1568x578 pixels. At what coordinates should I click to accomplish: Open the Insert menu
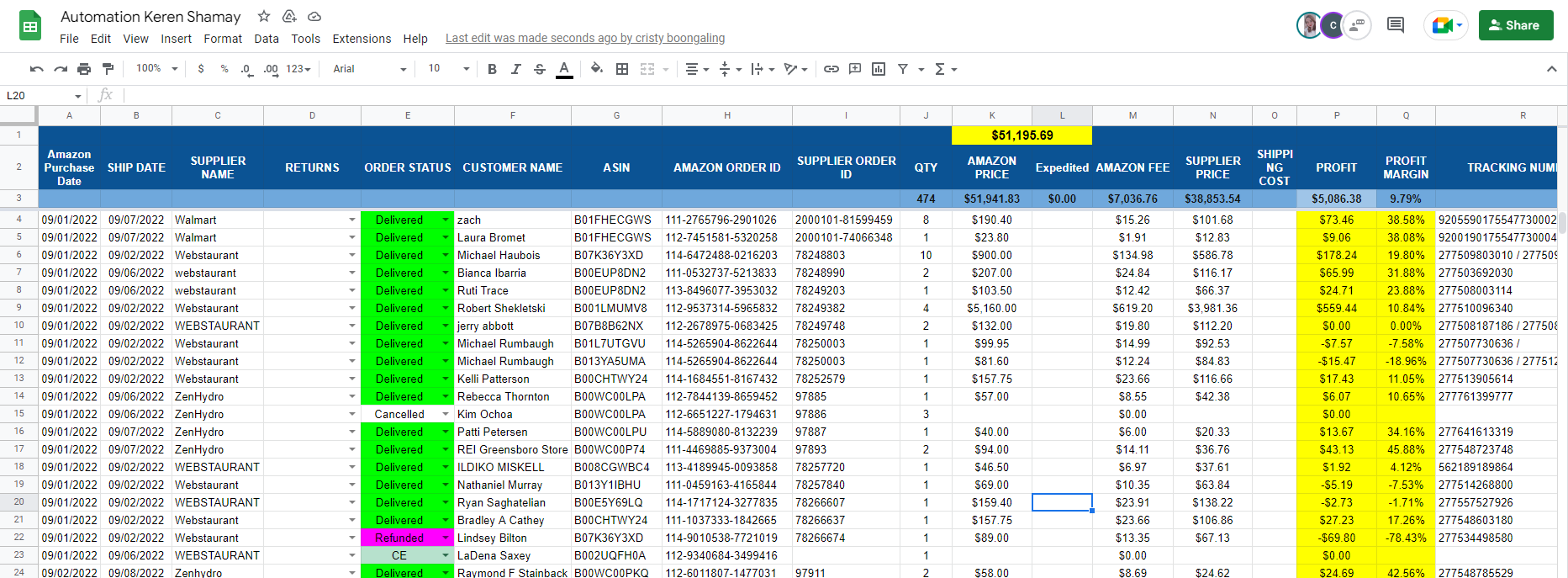point(176,39)
